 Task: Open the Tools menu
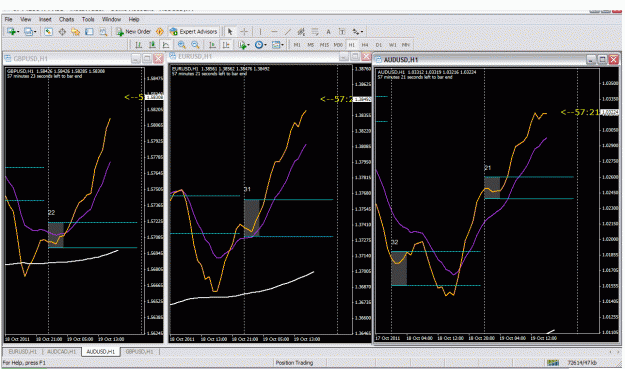tap(88, 19)
